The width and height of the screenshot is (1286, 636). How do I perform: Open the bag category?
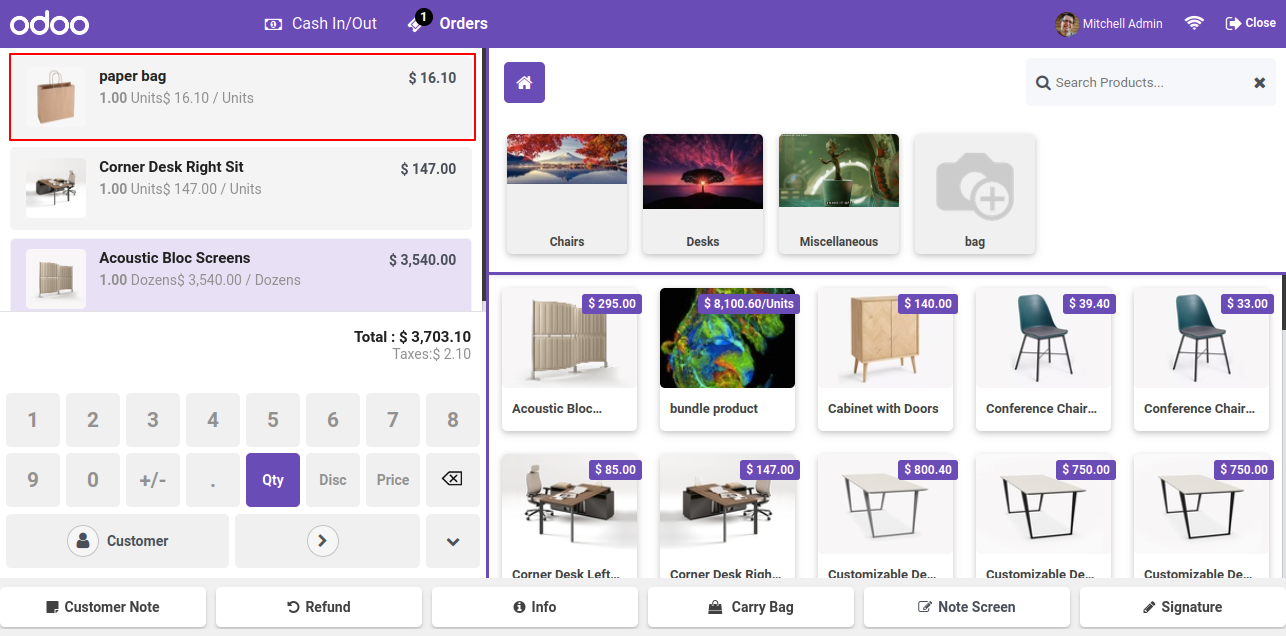click(975, 194)
